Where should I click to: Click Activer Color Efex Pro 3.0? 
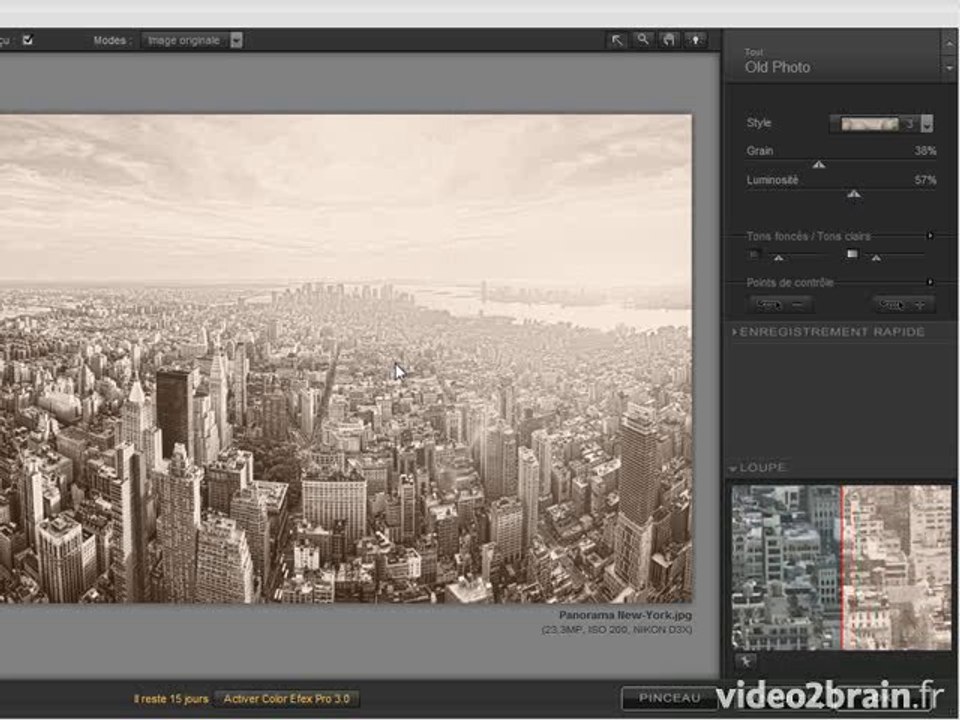[287, 699]
